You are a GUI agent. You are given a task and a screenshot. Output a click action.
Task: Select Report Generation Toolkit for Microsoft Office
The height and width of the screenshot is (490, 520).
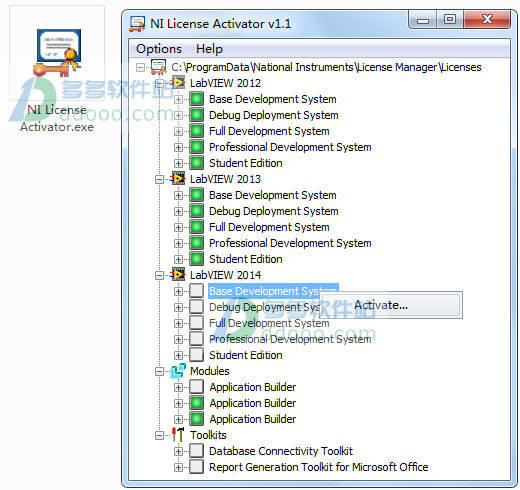coord(318,467)
